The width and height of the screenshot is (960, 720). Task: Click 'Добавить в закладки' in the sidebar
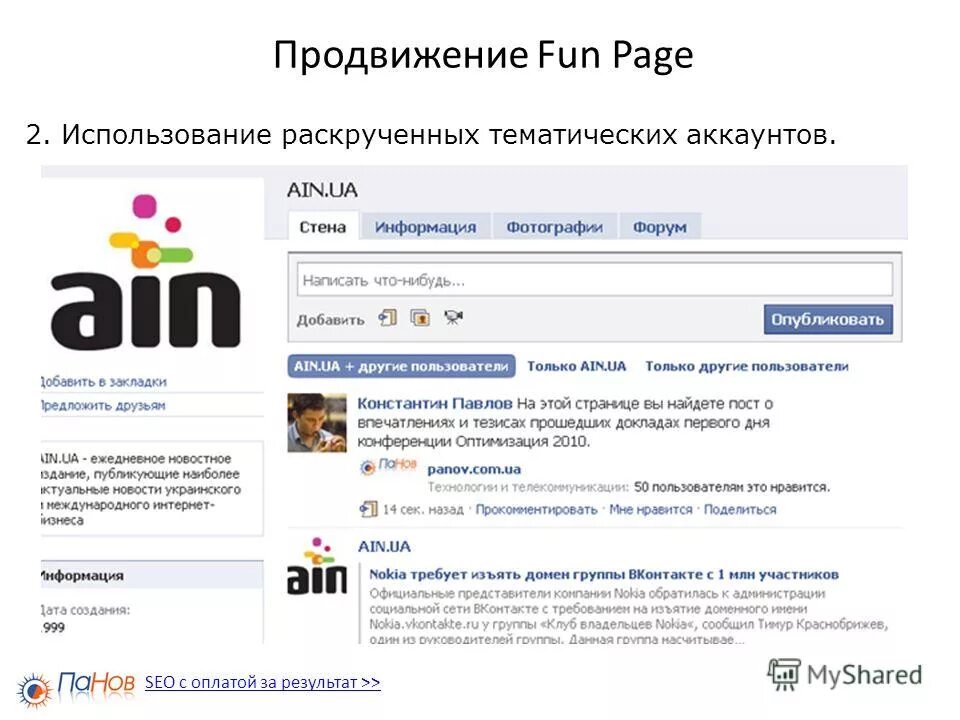103,382
